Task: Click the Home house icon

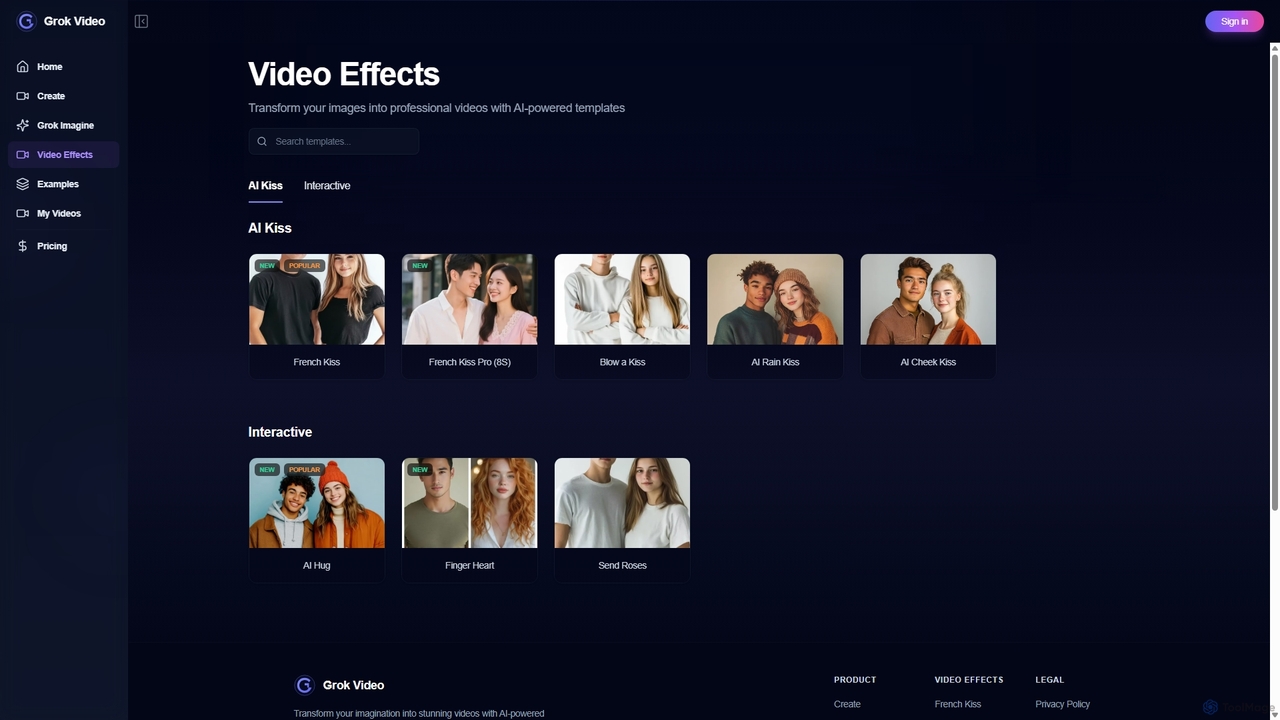Action: [x=23, y=67]
